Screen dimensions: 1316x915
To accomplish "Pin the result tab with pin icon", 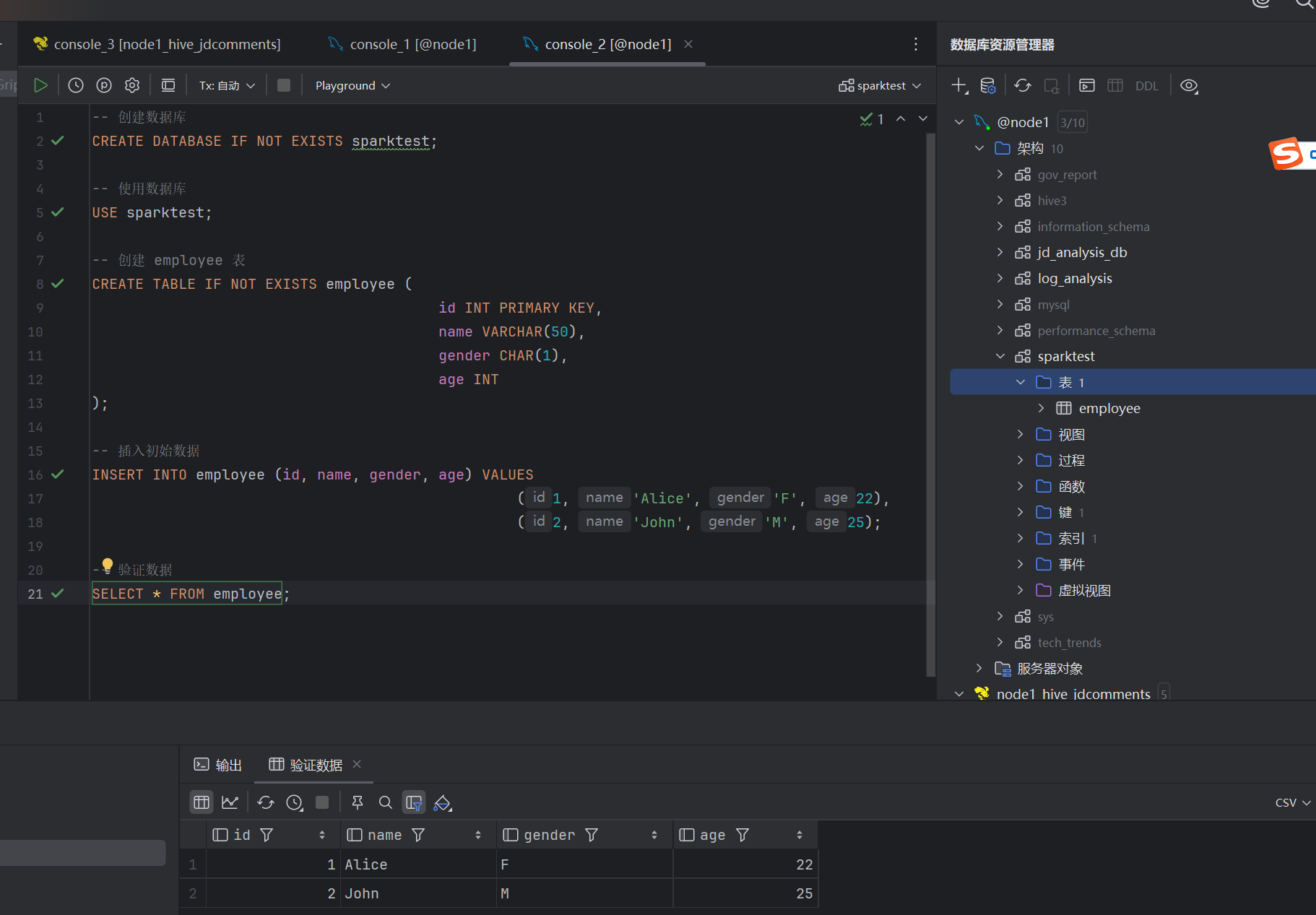I will tap(357, 802).
